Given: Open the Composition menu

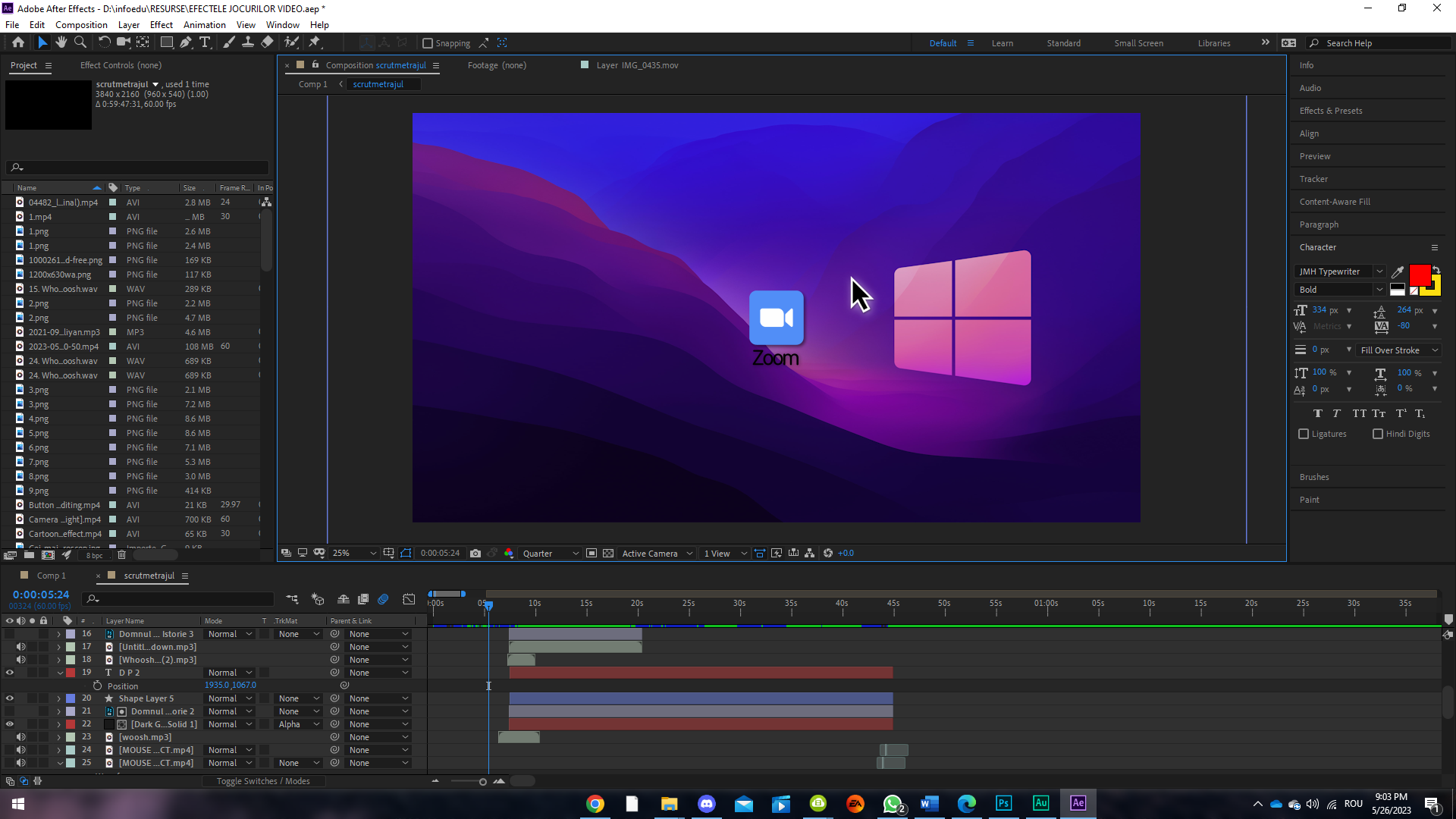Looking at the screenshot, I should coord(81,25).
